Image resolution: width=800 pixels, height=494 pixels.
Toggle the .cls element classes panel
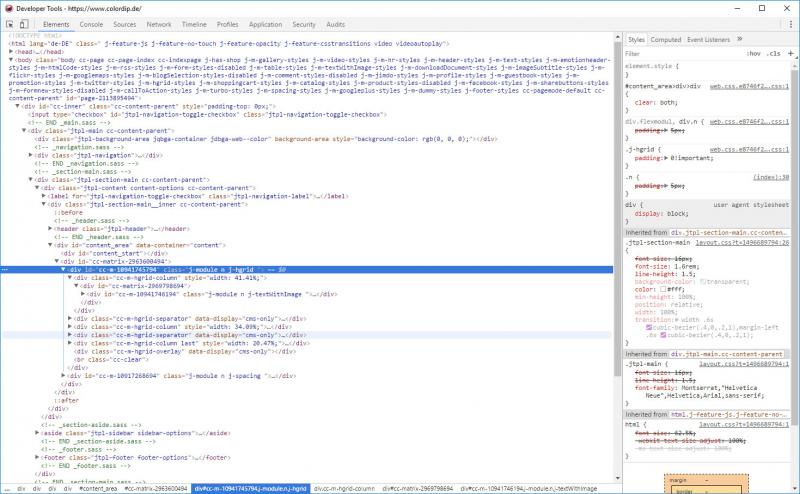tap(773, 53)
